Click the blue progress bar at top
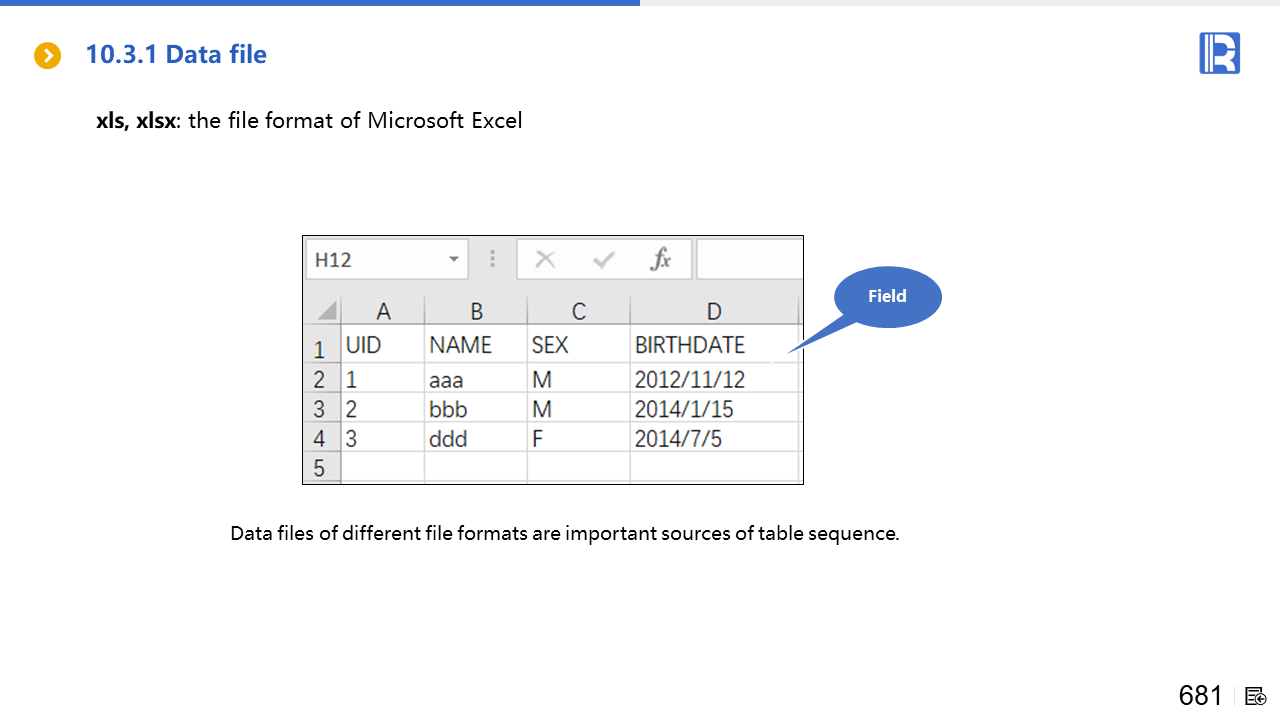The width and height of the screenshot is (1280, 720). point(320,3)
